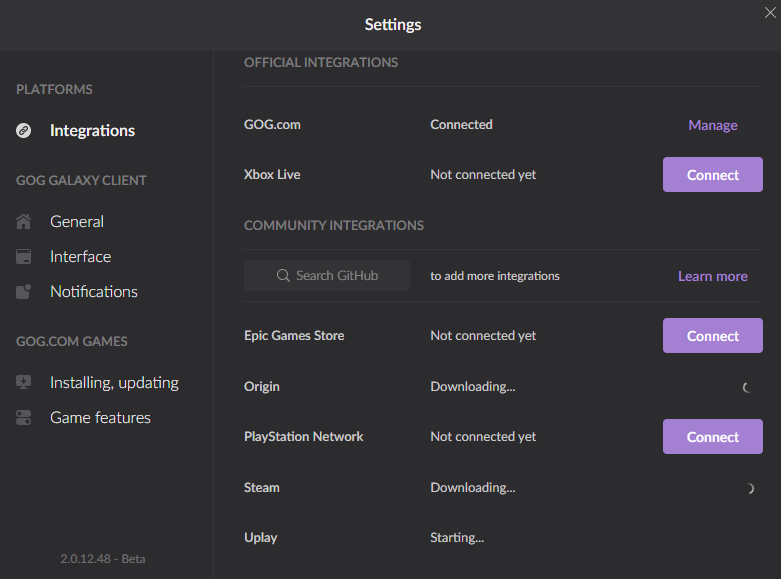781x579 pixels.
Task: Connect the Xbox Live integration
Action: pos(712,175)
